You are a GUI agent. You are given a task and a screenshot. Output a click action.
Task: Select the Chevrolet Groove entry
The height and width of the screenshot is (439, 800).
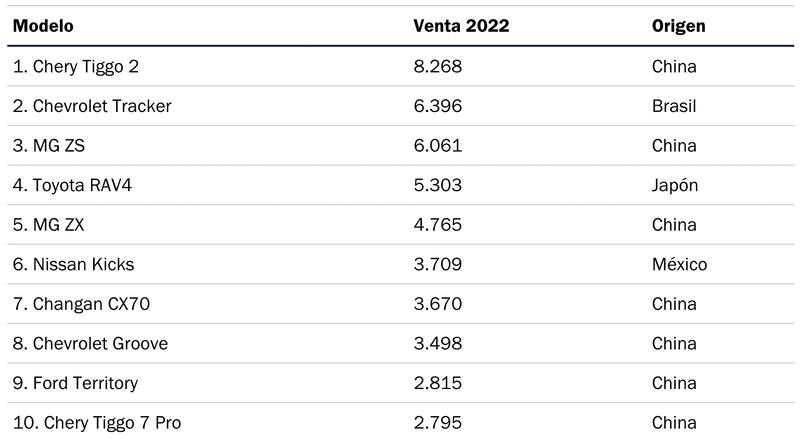click(90, 344)
